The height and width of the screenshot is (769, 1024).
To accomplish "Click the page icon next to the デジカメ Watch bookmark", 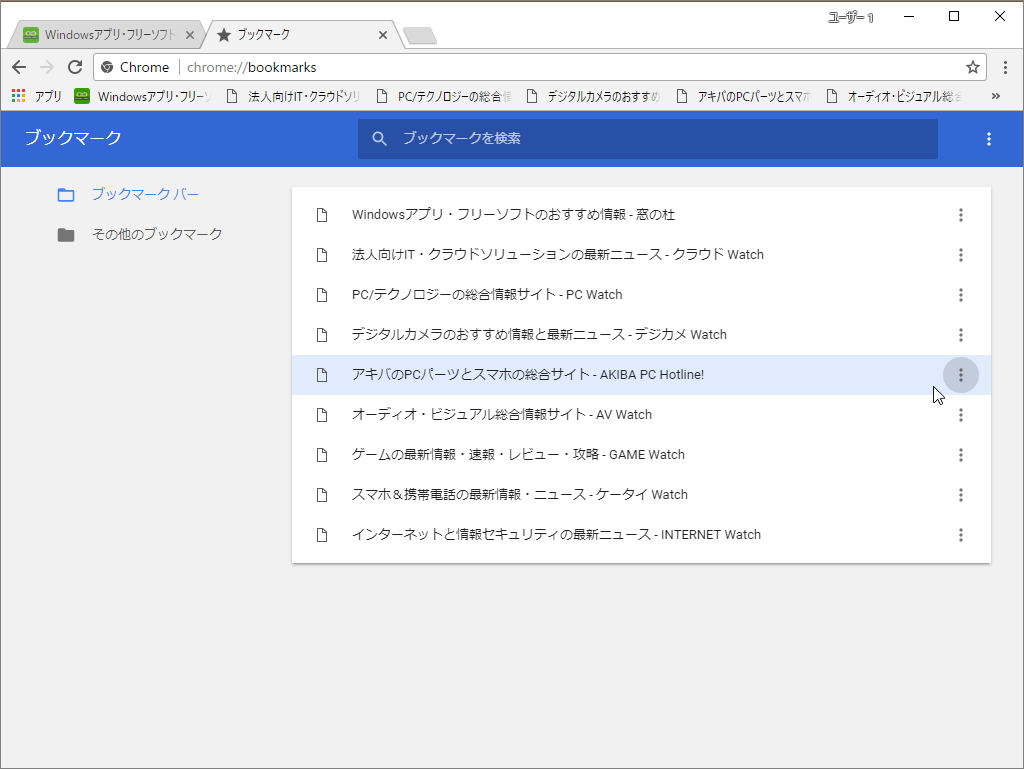I will 322,334.
